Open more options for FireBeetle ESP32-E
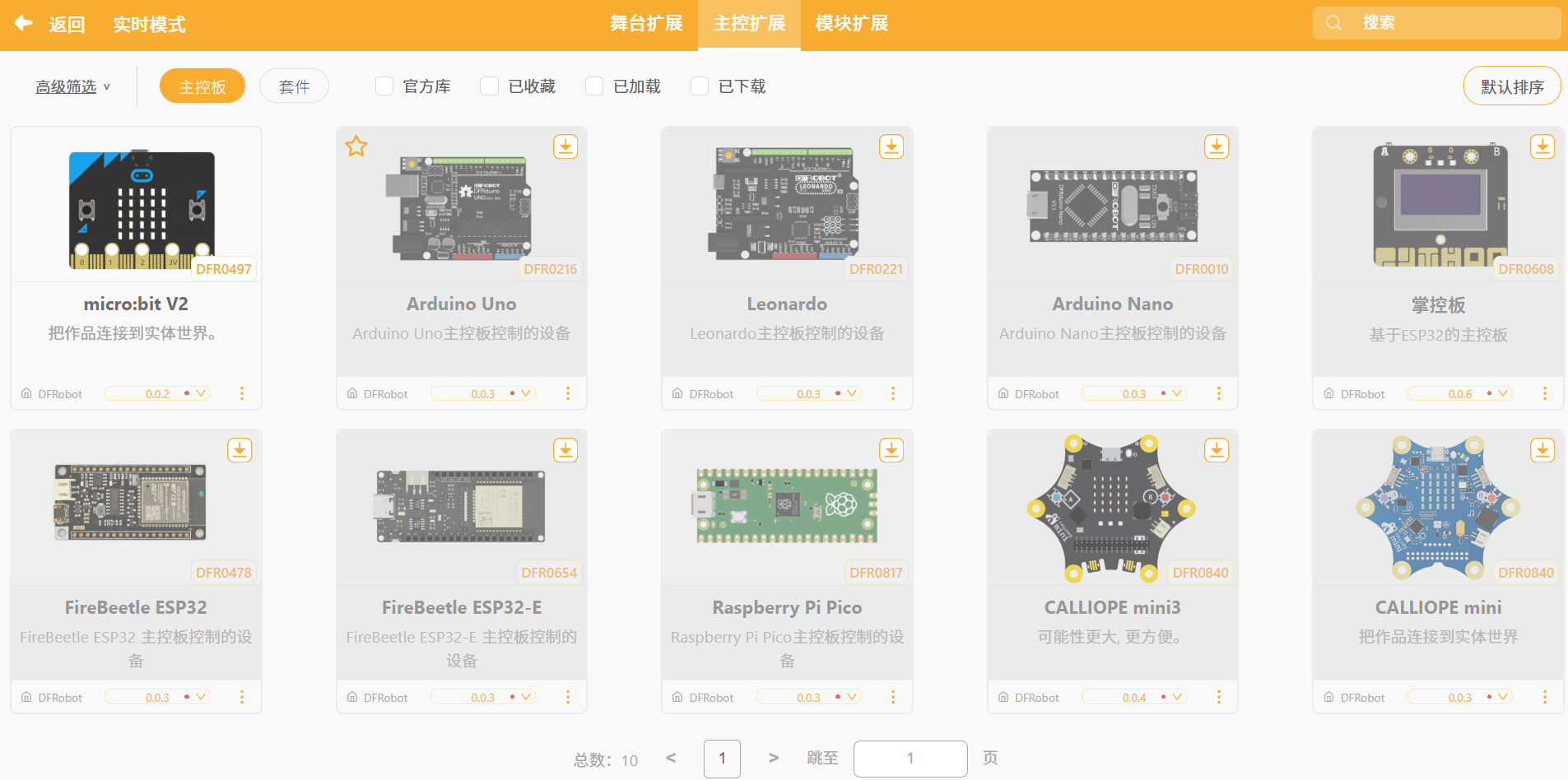The image size is (1568, 780). (x=568, y=697)
